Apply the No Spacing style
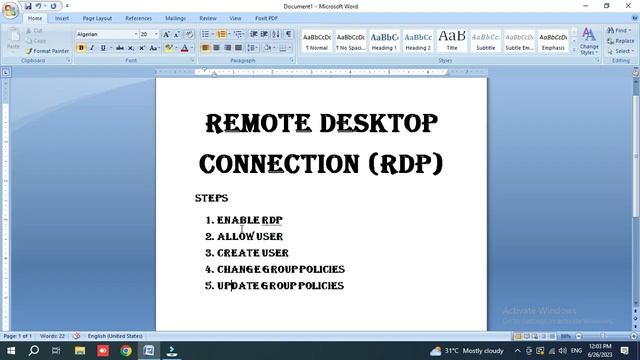Image resolution: width=640 pixels, height=360 pixels. pyautogui.click(x=351, y=41)
